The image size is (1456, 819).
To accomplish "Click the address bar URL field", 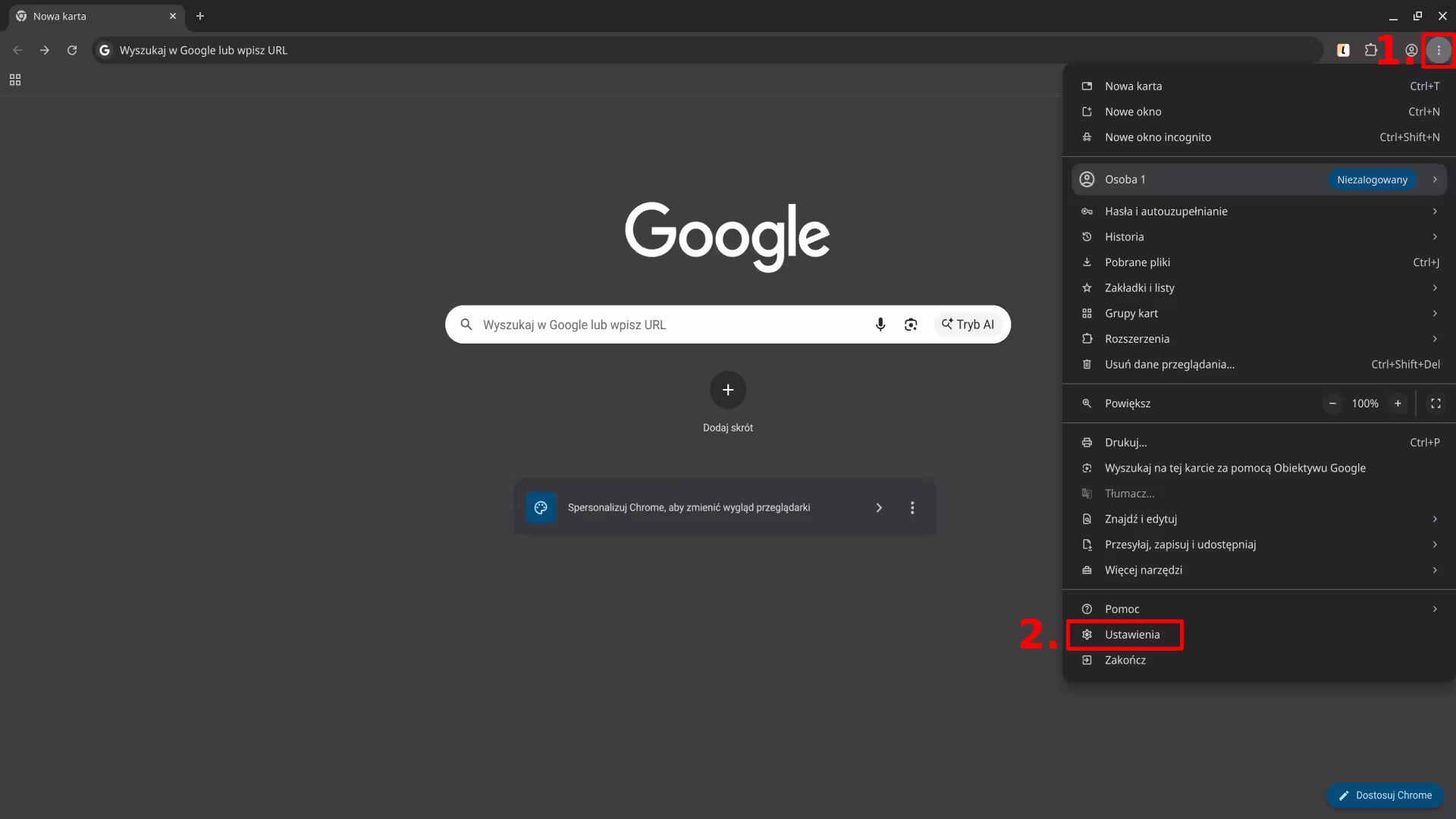I will 708,50.
